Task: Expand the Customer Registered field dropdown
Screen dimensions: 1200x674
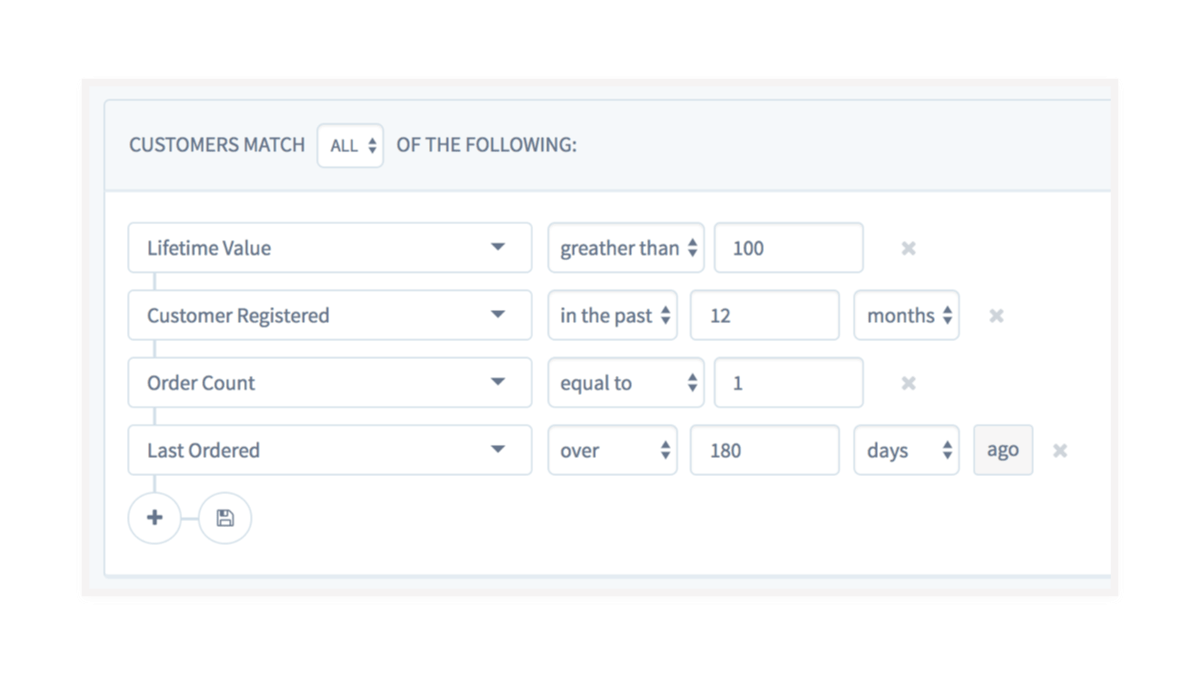Action: tap(330, 316)
